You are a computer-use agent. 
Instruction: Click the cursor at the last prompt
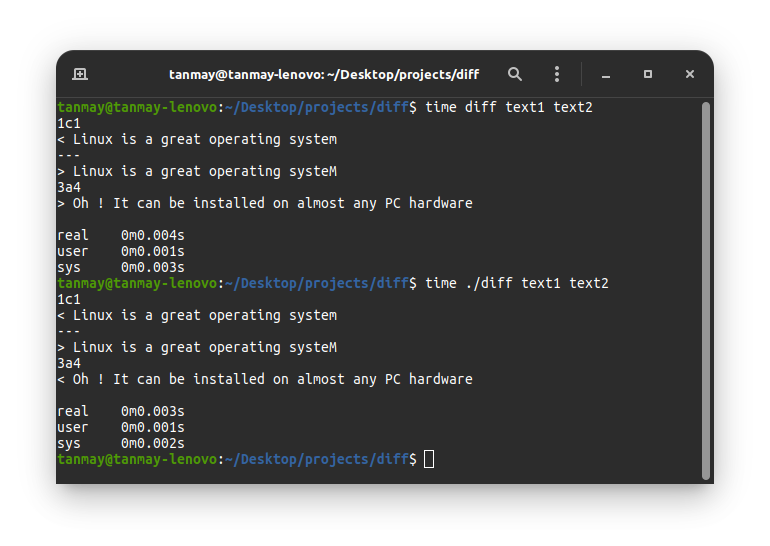[x=429, y=460]
